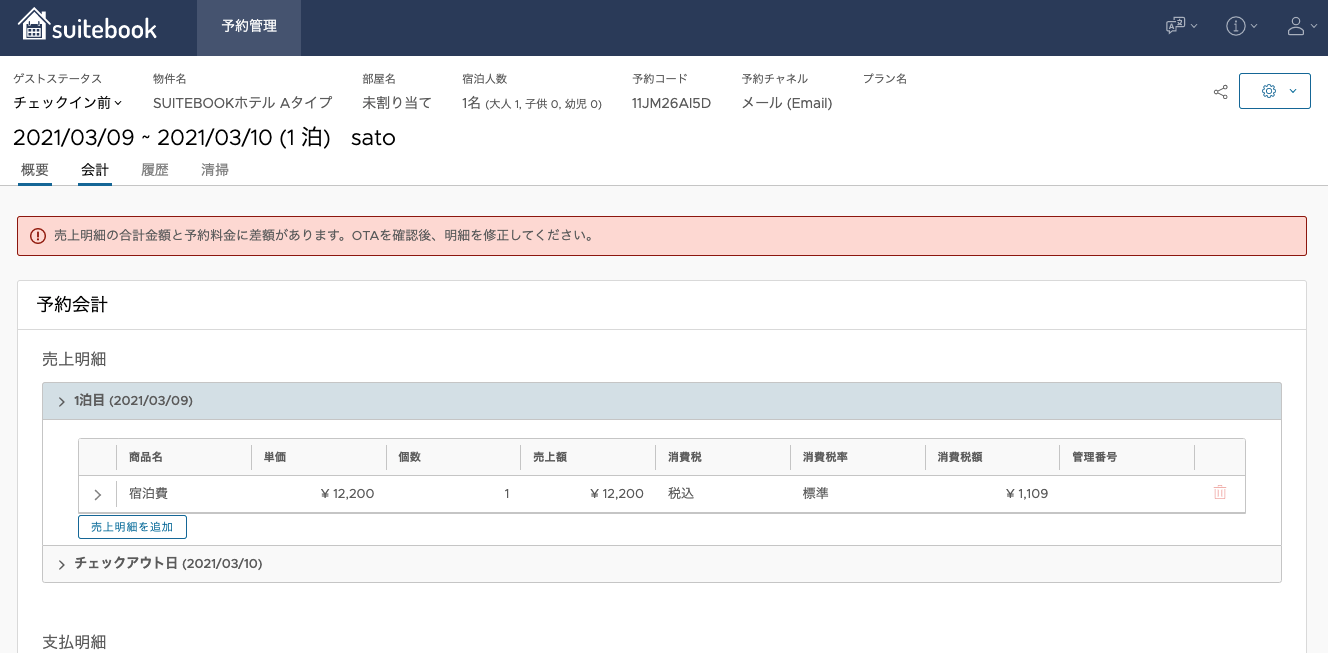This screenshot has width=1328, height=653.
Task: Open the 予約管理 navigation tab
Action: pyautogui.click(x=249, y=27)
